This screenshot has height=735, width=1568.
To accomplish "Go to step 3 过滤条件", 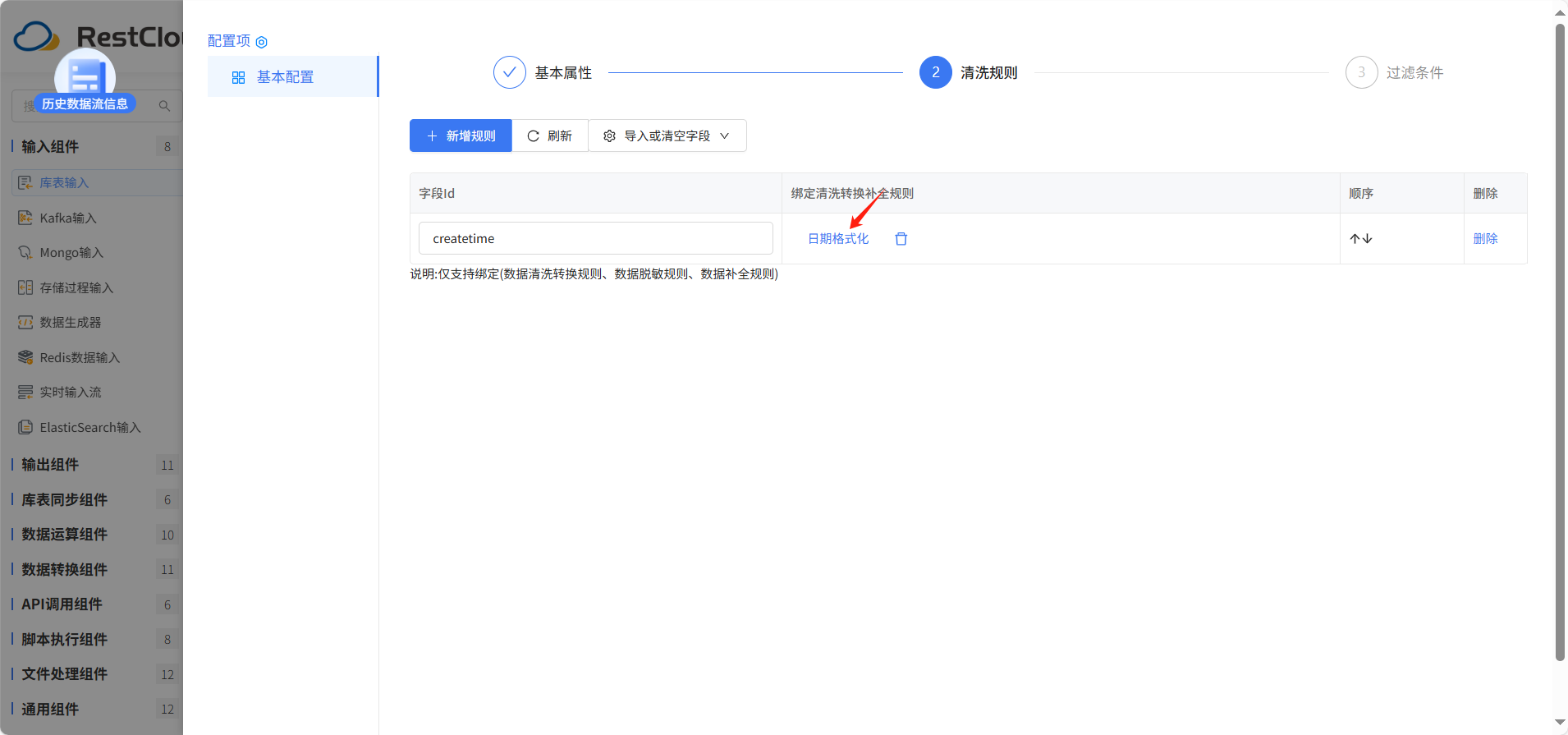I will coord(1395,72).
